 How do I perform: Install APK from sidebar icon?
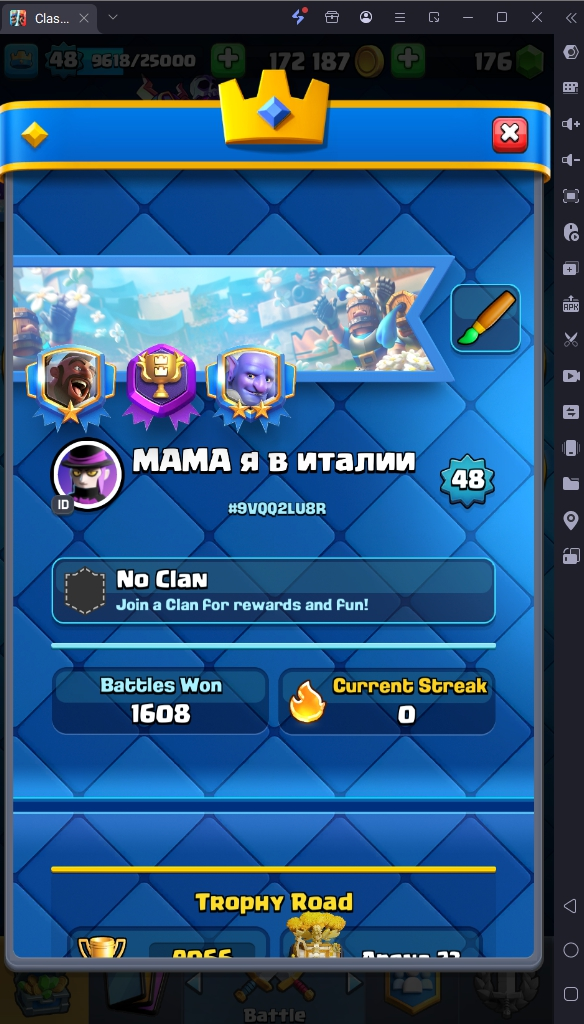pyautogui.click(x=570, y=304)
